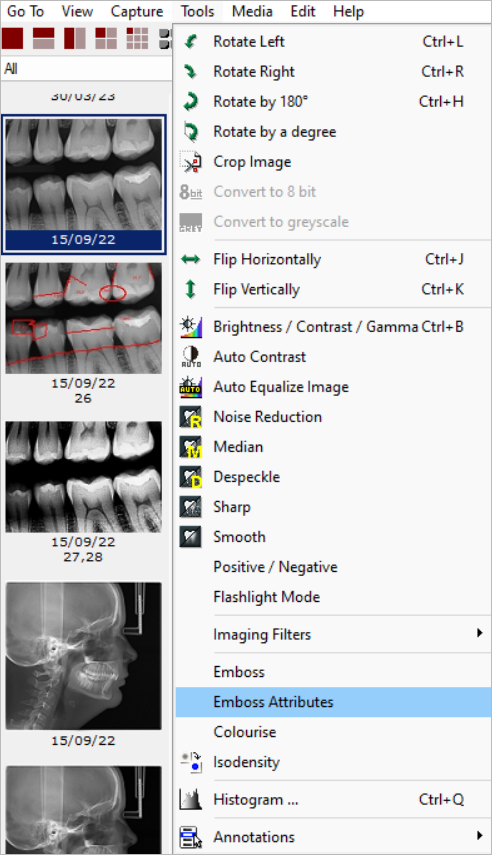Click the Auto Contrast icon
Image resolution: width=492 pixels, height=855 pixels.
tap(190, 357)
